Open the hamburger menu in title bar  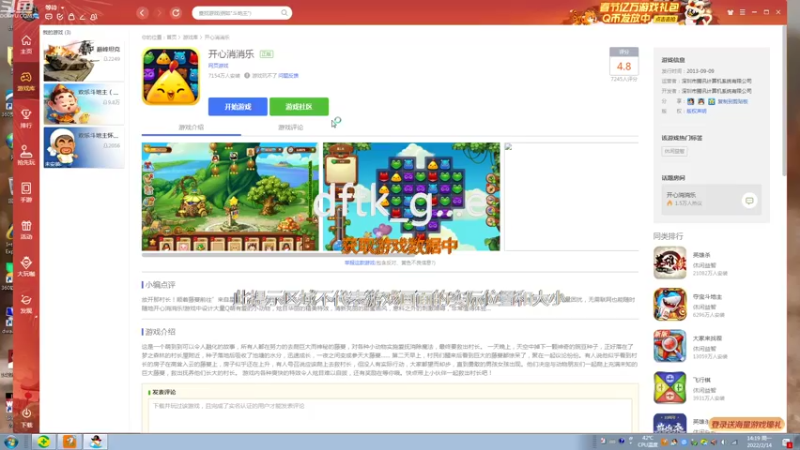click(x=742, y=12)
